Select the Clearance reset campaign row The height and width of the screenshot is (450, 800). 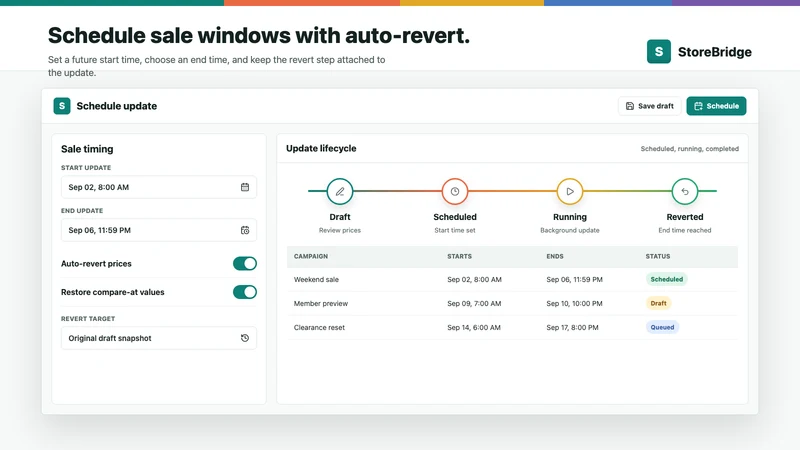pos(512,328)
